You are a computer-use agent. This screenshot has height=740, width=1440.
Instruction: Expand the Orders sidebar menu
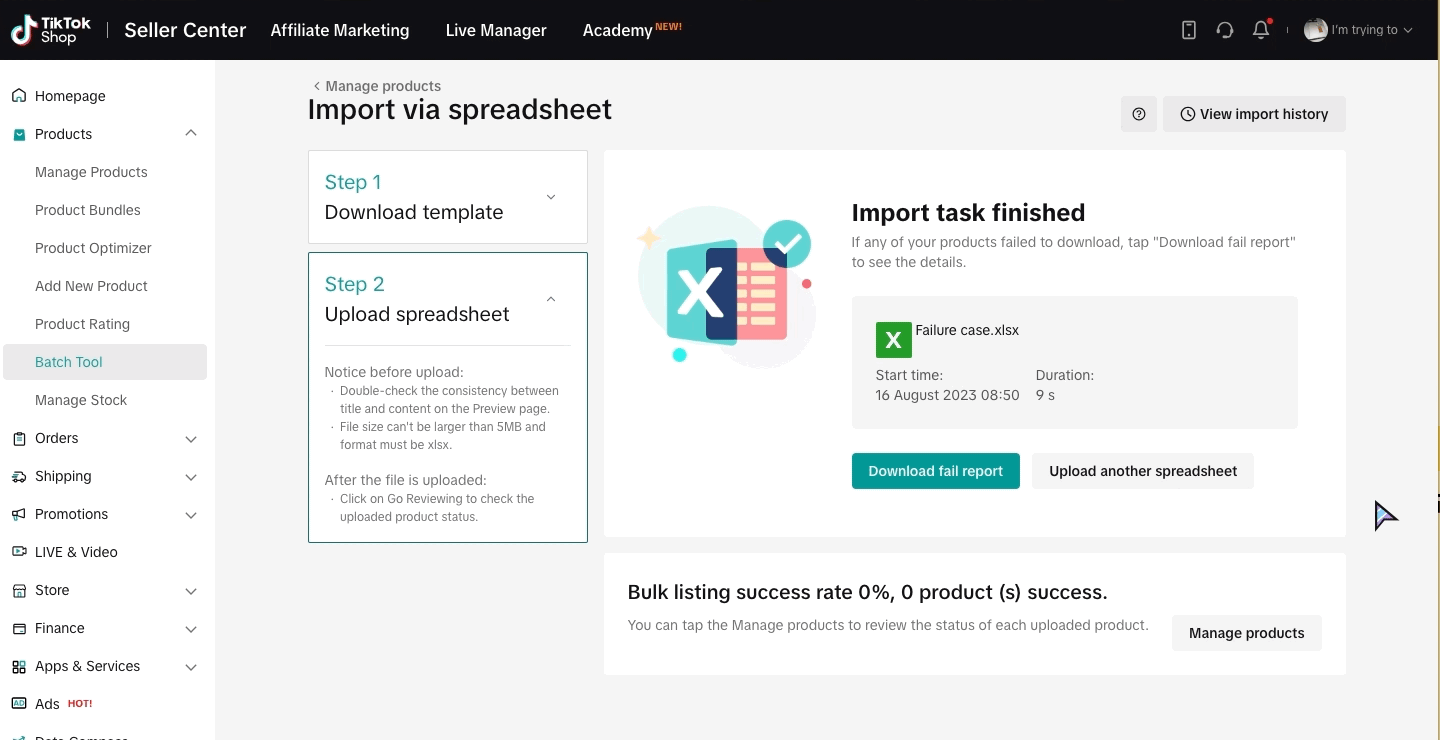tap(191, 438)
